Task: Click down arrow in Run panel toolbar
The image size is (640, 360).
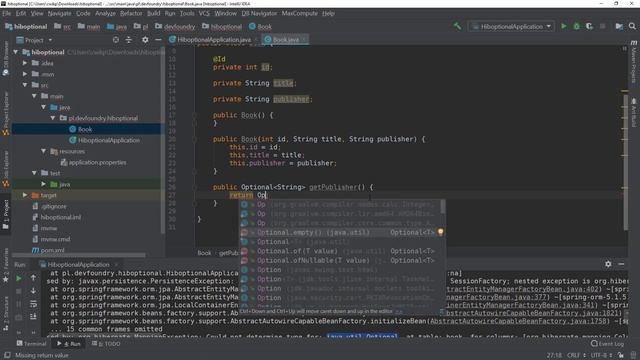Action: (x=33, y=291)
